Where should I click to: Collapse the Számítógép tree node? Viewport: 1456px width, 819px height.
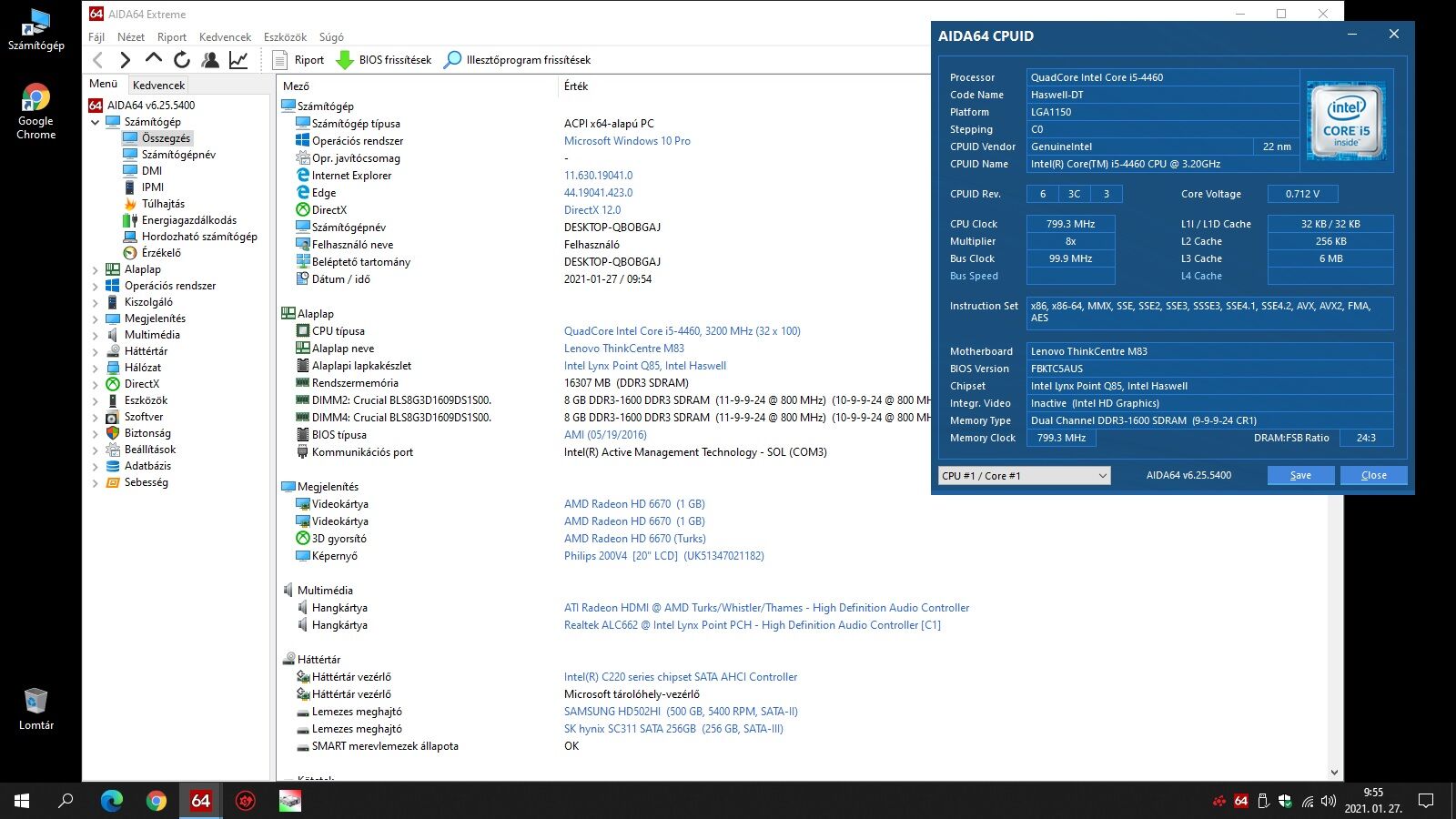tap(96, 122)
